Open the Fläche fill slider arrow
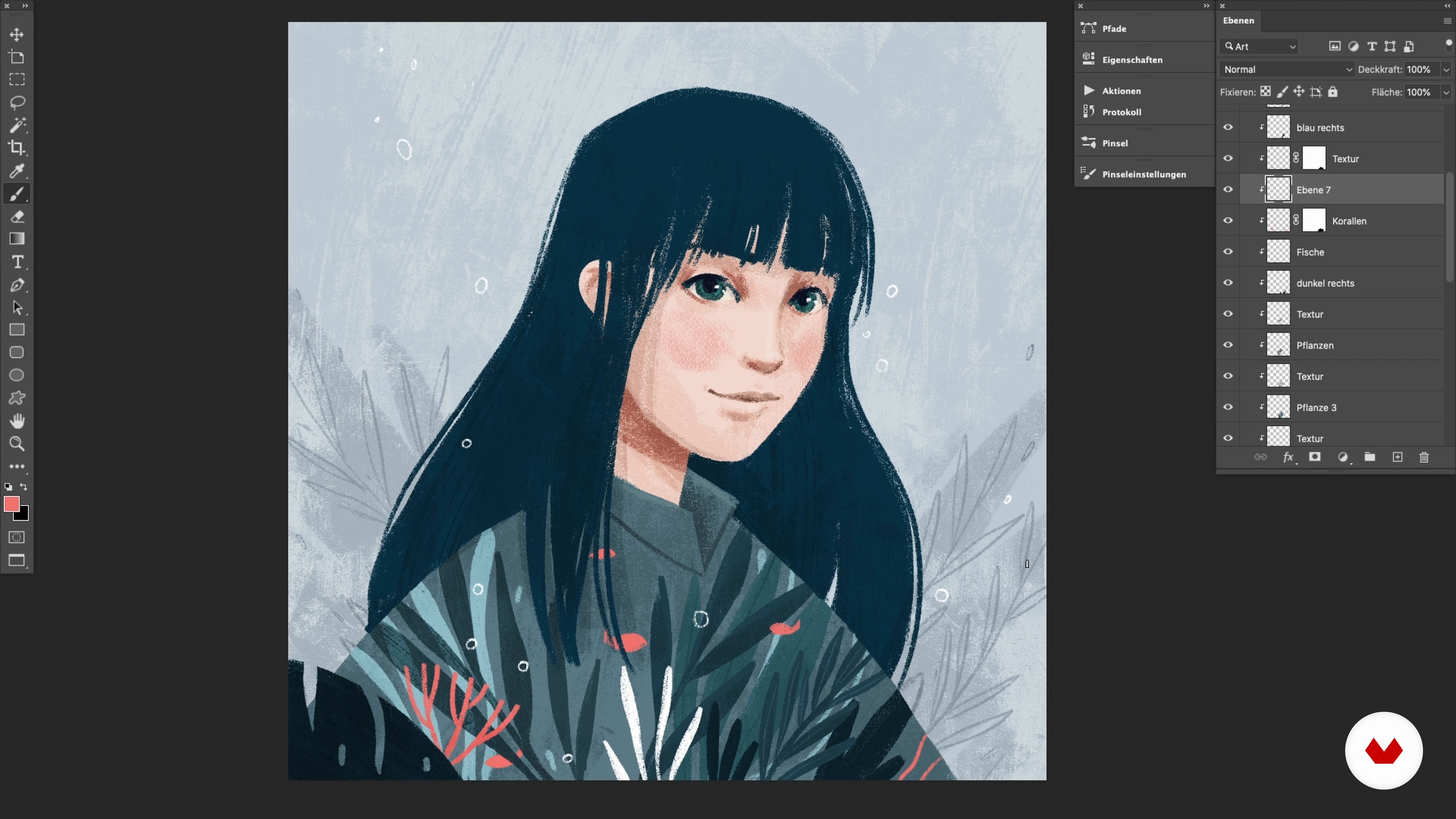 coord(1446,92)
